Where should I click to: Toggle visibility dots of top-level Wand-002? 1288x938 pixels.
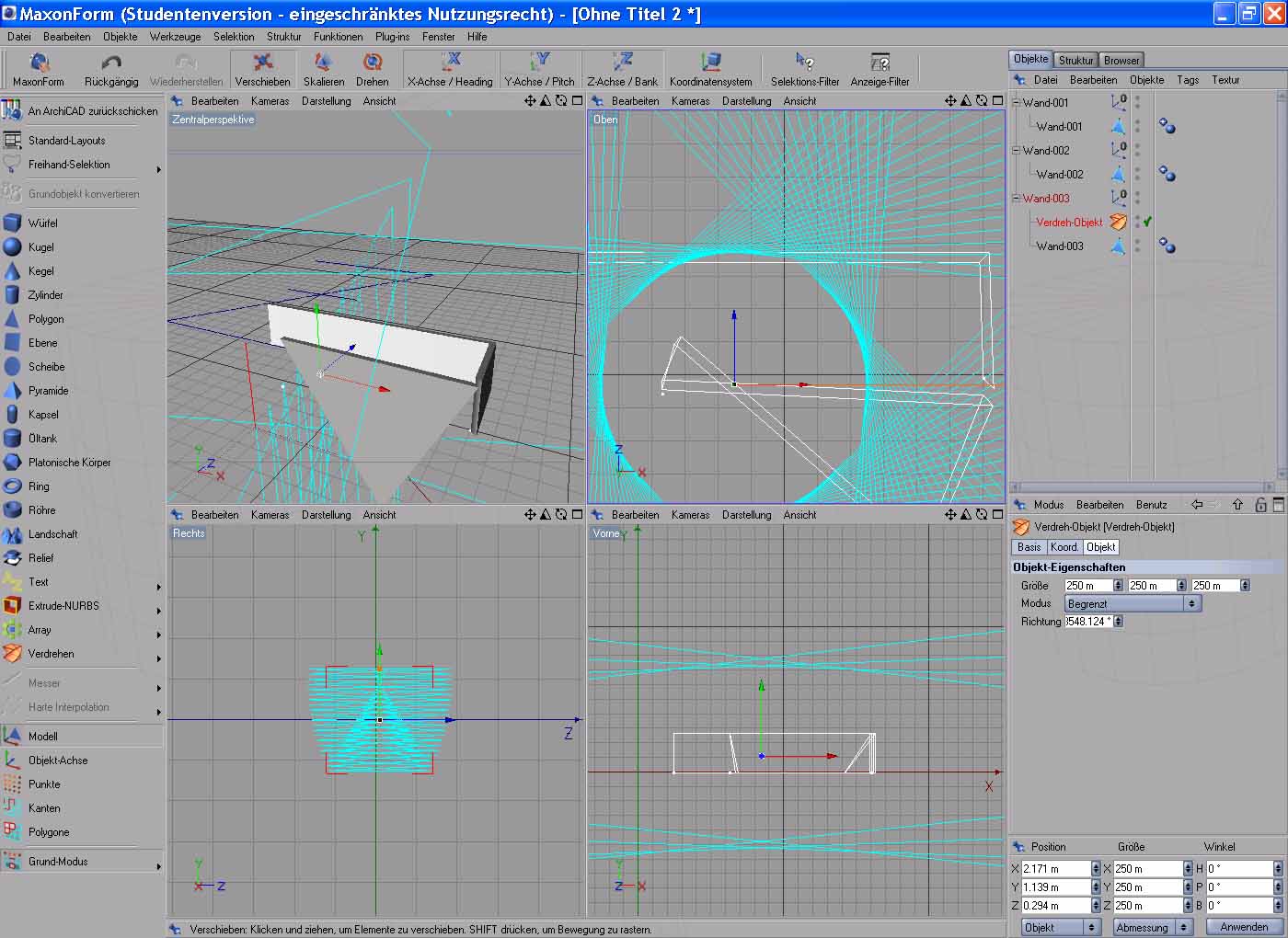[1137, 150]
